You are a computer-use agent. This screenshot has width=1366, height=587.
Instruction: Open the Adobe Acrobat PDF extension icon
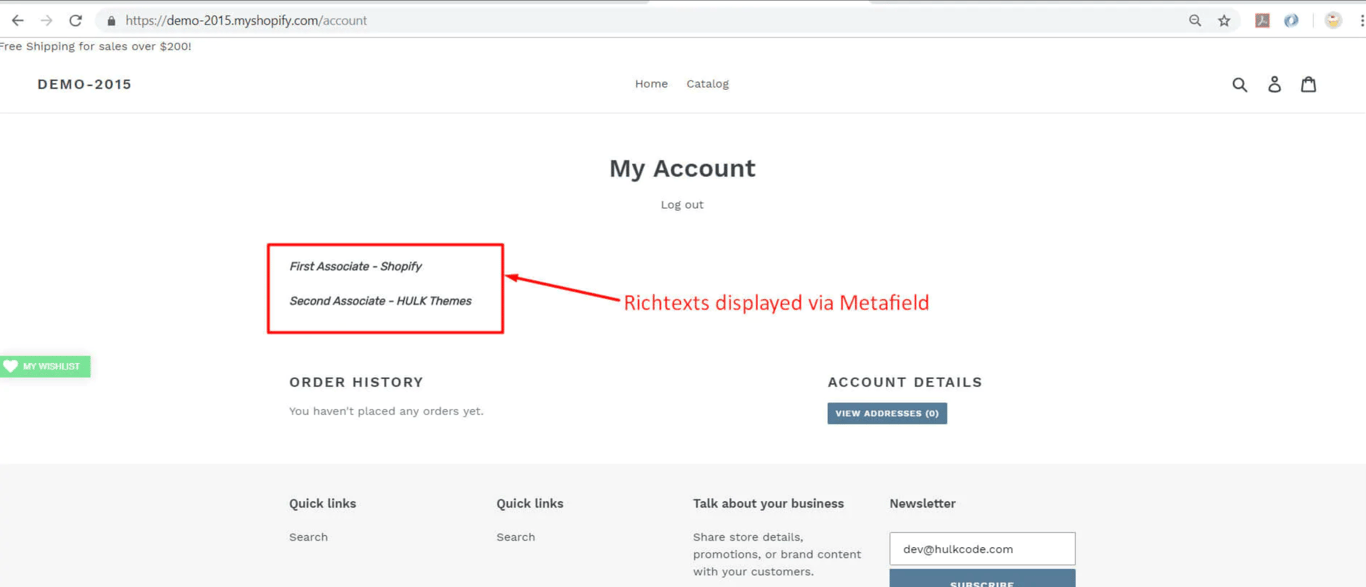point(1262,20)
